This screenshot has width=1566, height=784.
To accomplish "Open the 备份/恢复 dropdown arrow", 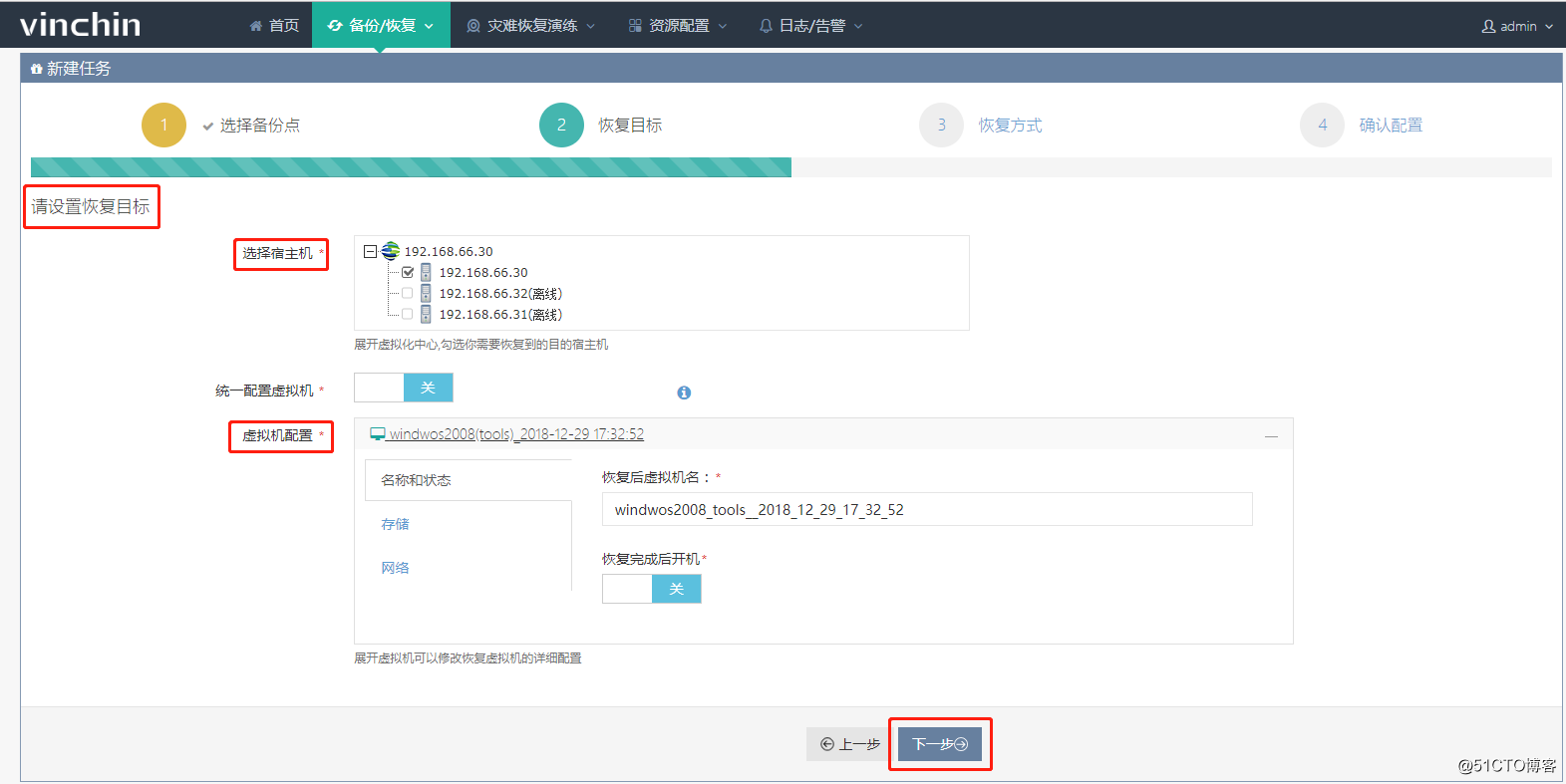I will click(x=430, y=27).
